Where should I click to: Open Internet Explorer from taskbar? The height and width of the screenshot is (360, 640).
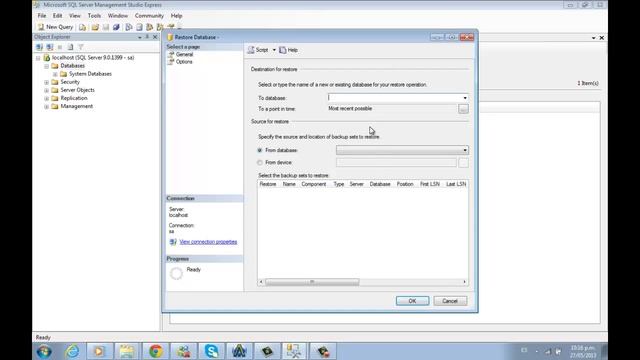(72, 351)
